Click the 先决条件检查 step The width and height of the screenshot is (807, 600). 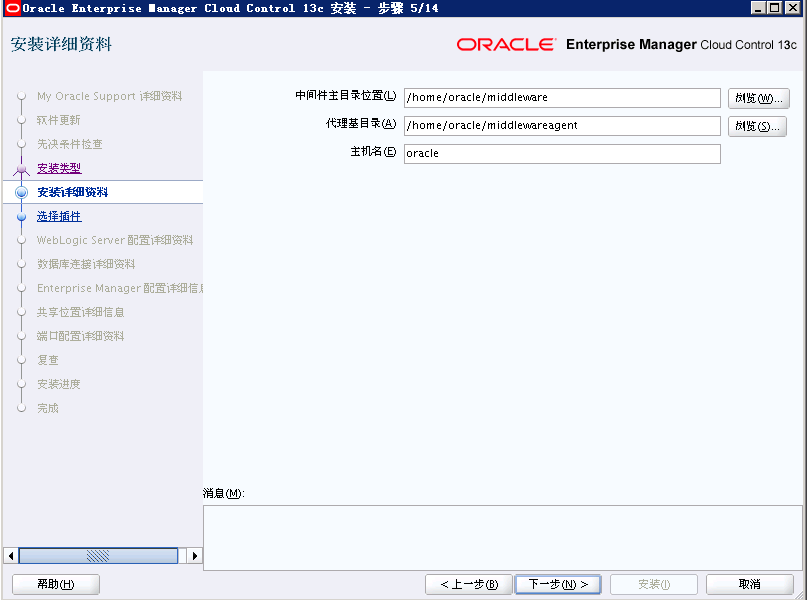tap(69, 144)
